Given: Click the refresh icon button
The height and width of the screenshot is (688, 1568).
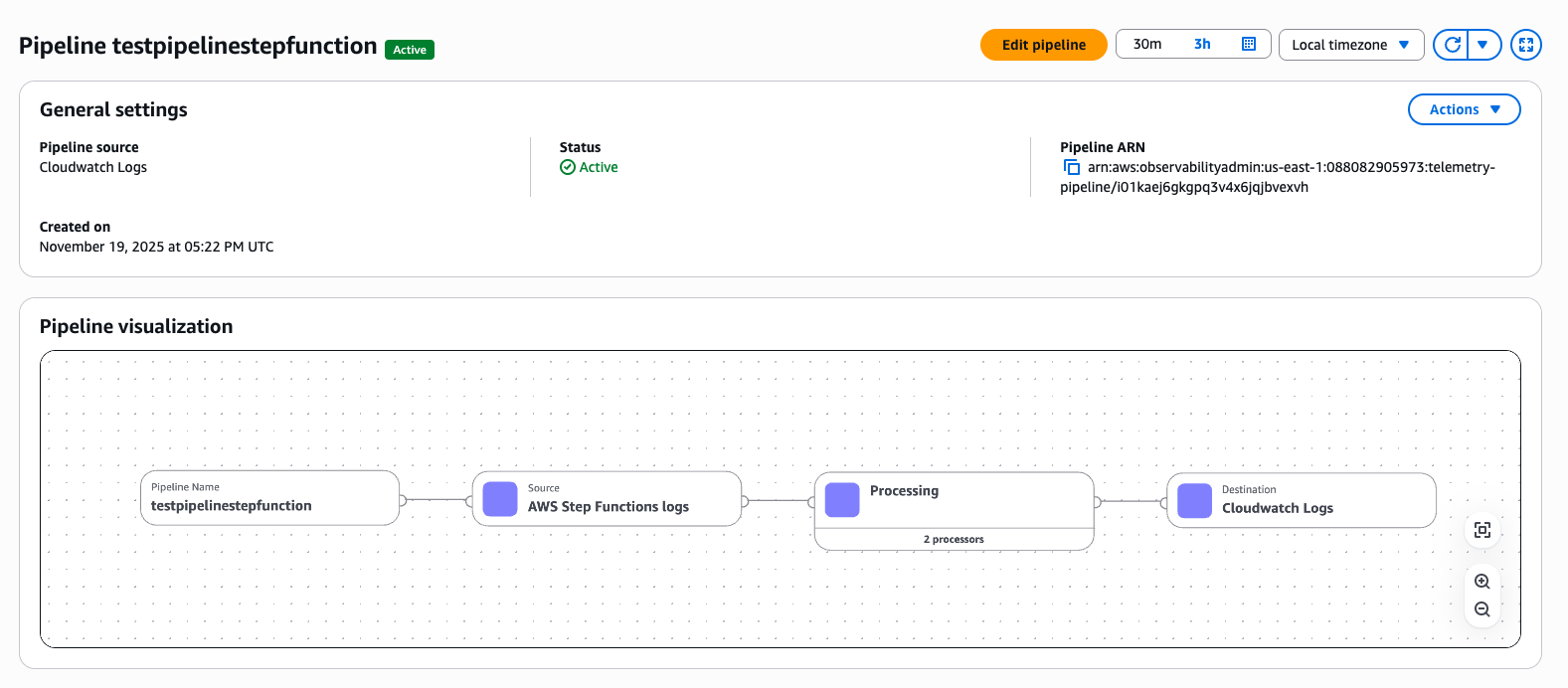Looking at the screenshot, I should pos(1452,45).
